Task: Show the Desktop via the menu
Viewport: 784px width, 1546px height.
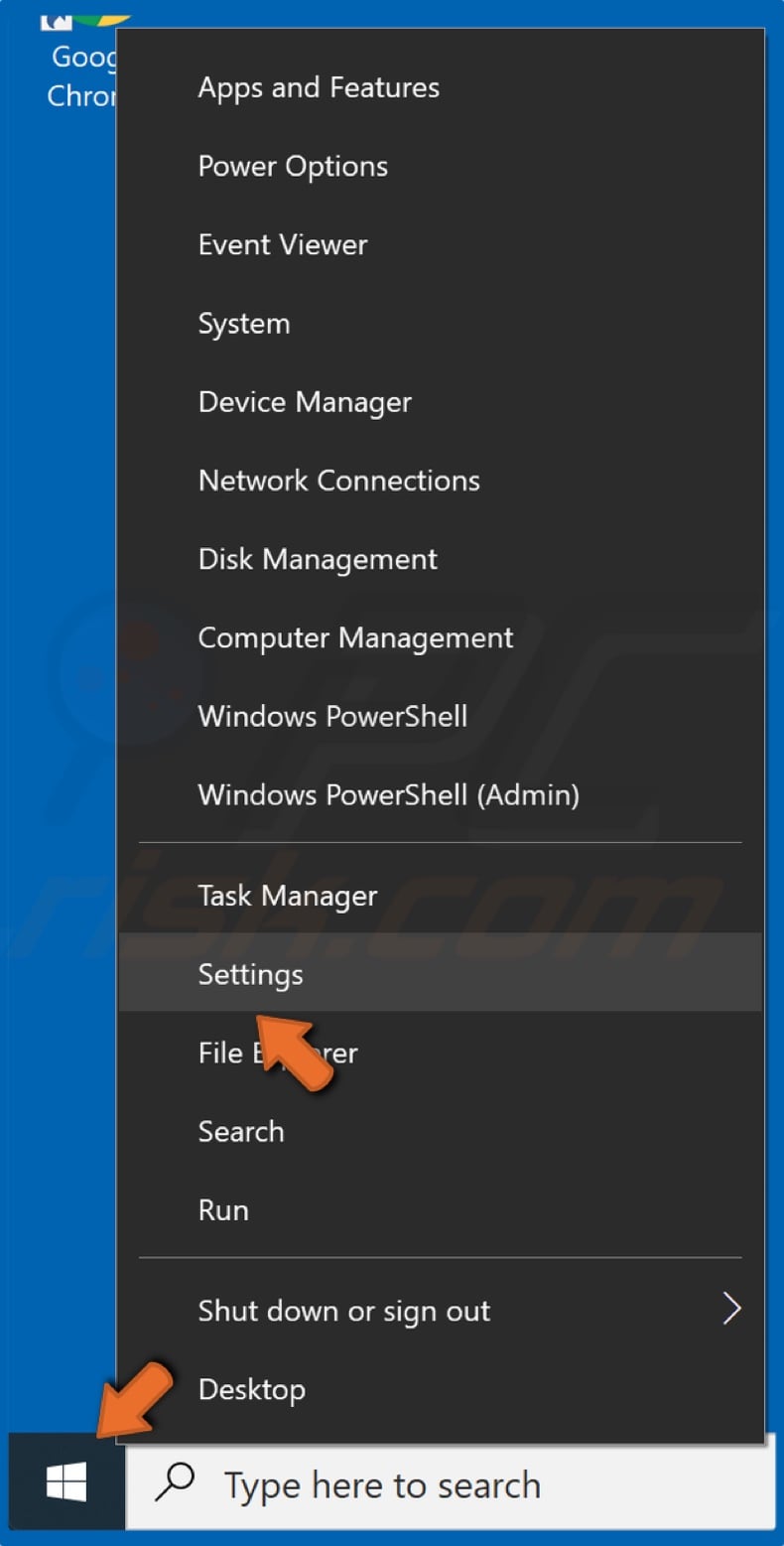Action: click(252, 1389)
